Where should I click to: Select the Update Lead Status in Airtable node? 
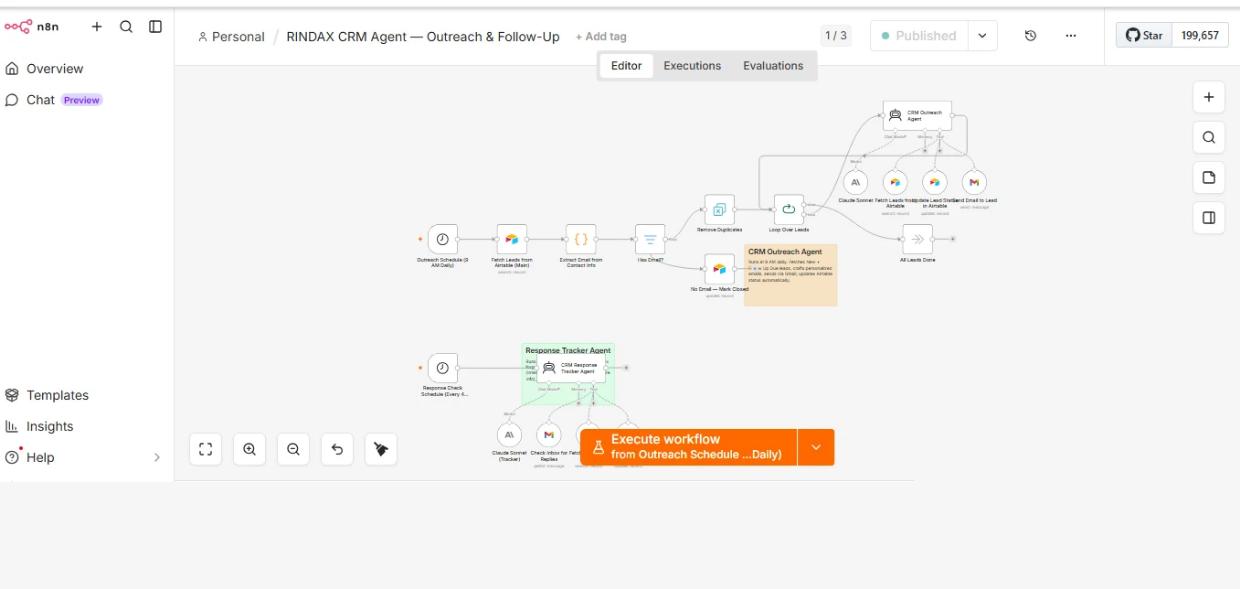tap(934, 182)
